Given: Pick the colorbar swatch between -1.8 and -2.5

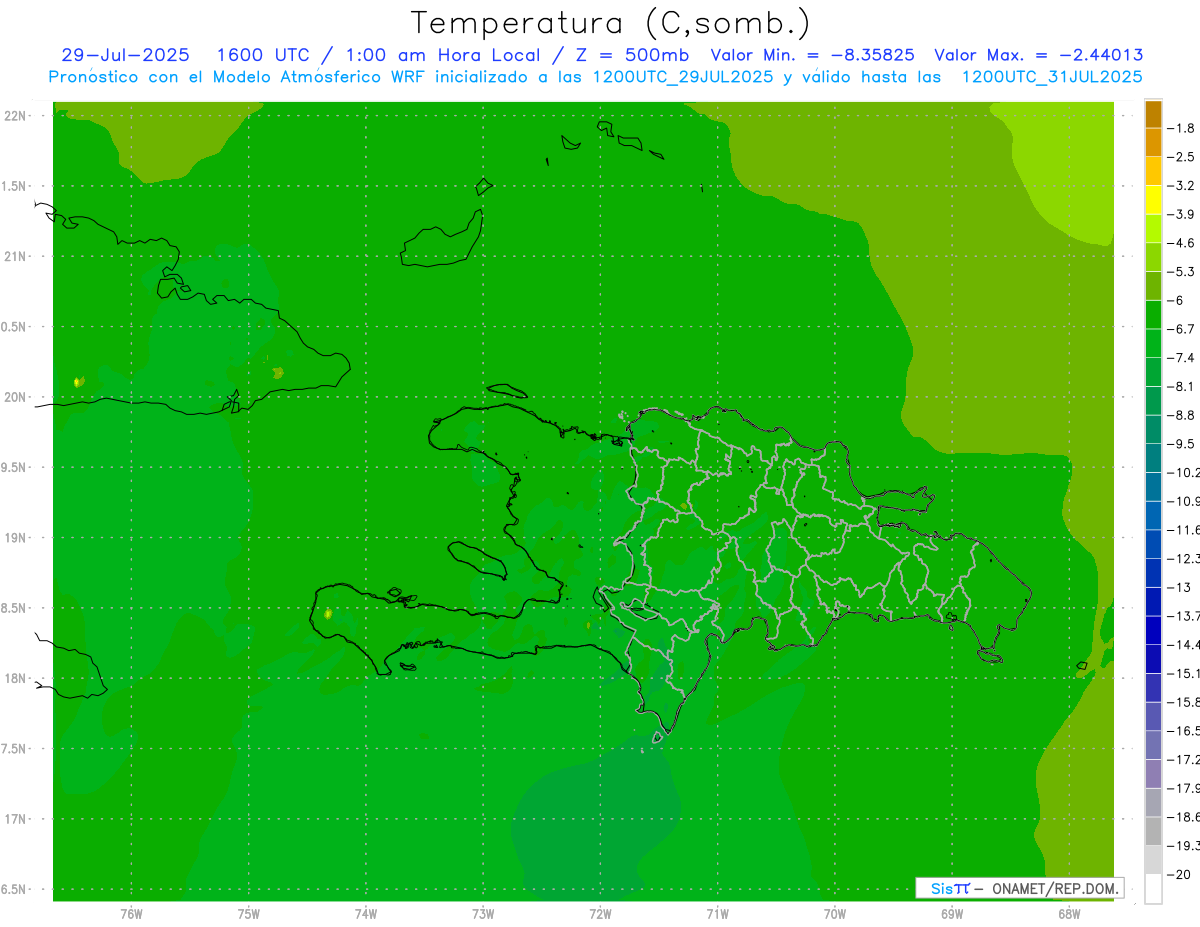Looking at the screenshot, I should tap(1153, 142).
